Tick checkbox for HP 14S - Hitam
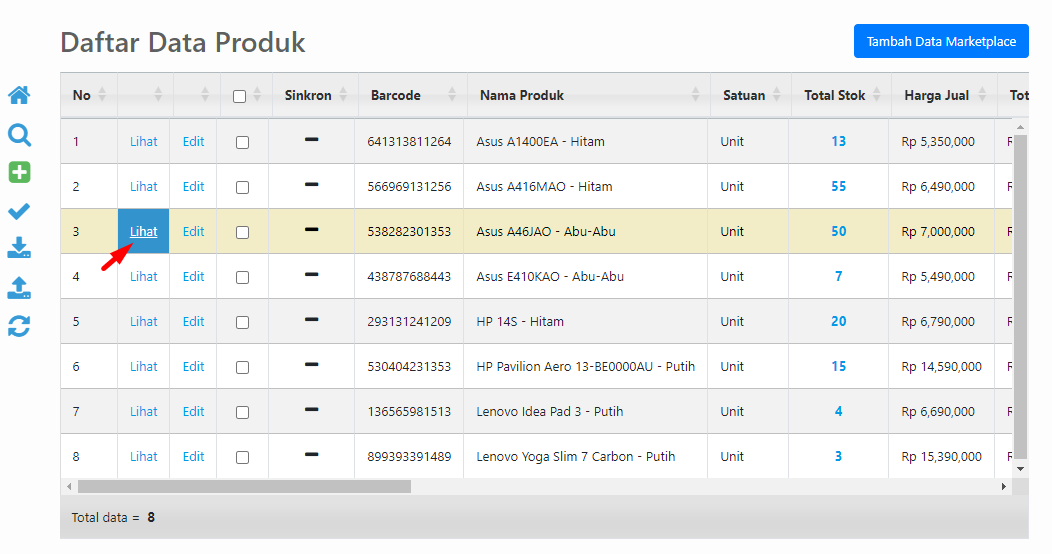Viewport: 1052px width, 554px height. [x=243, y=322]
